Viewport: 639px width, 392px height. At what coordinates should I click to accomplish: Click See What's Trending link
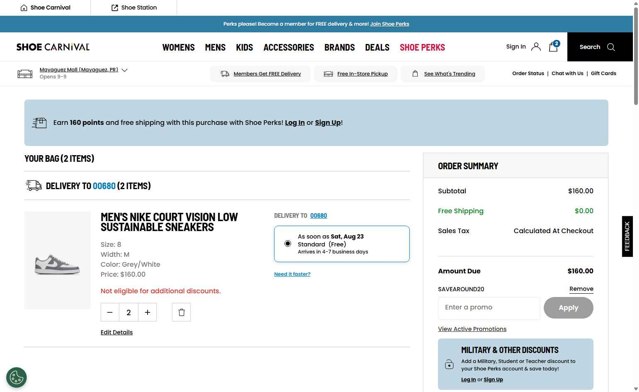[450, 74]
